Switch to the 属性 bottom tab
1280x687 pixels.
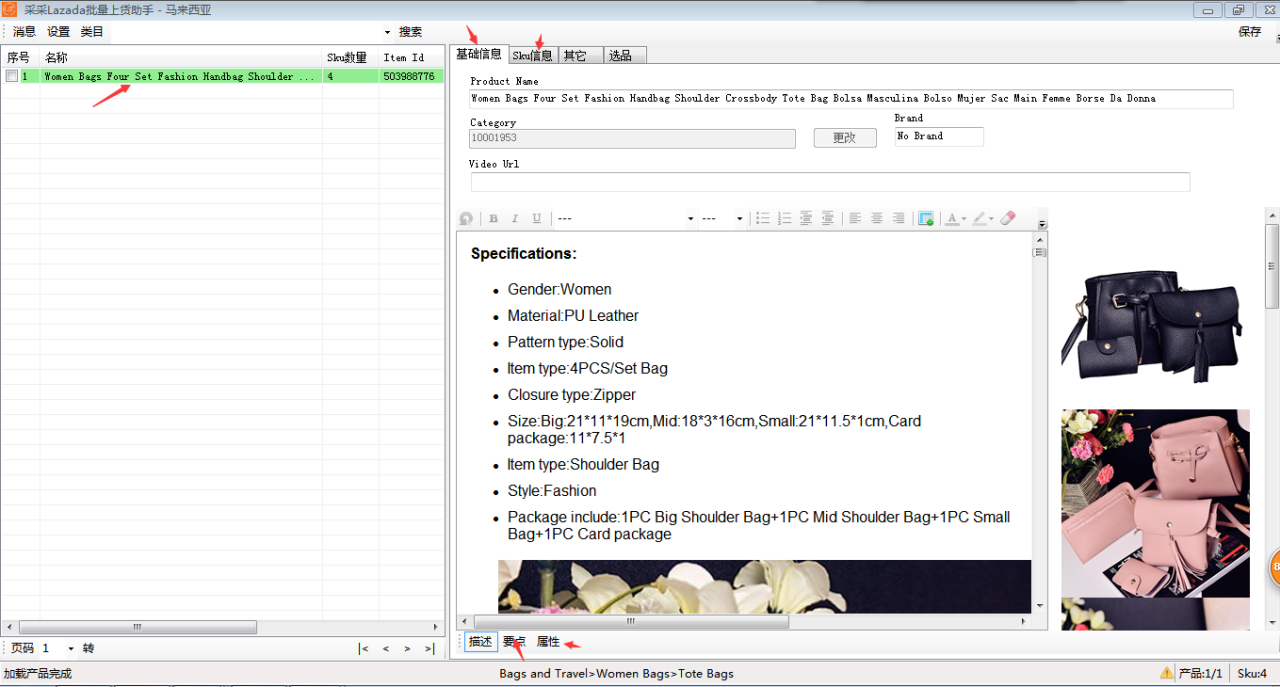pyautogui.click(x=548, y=642)
